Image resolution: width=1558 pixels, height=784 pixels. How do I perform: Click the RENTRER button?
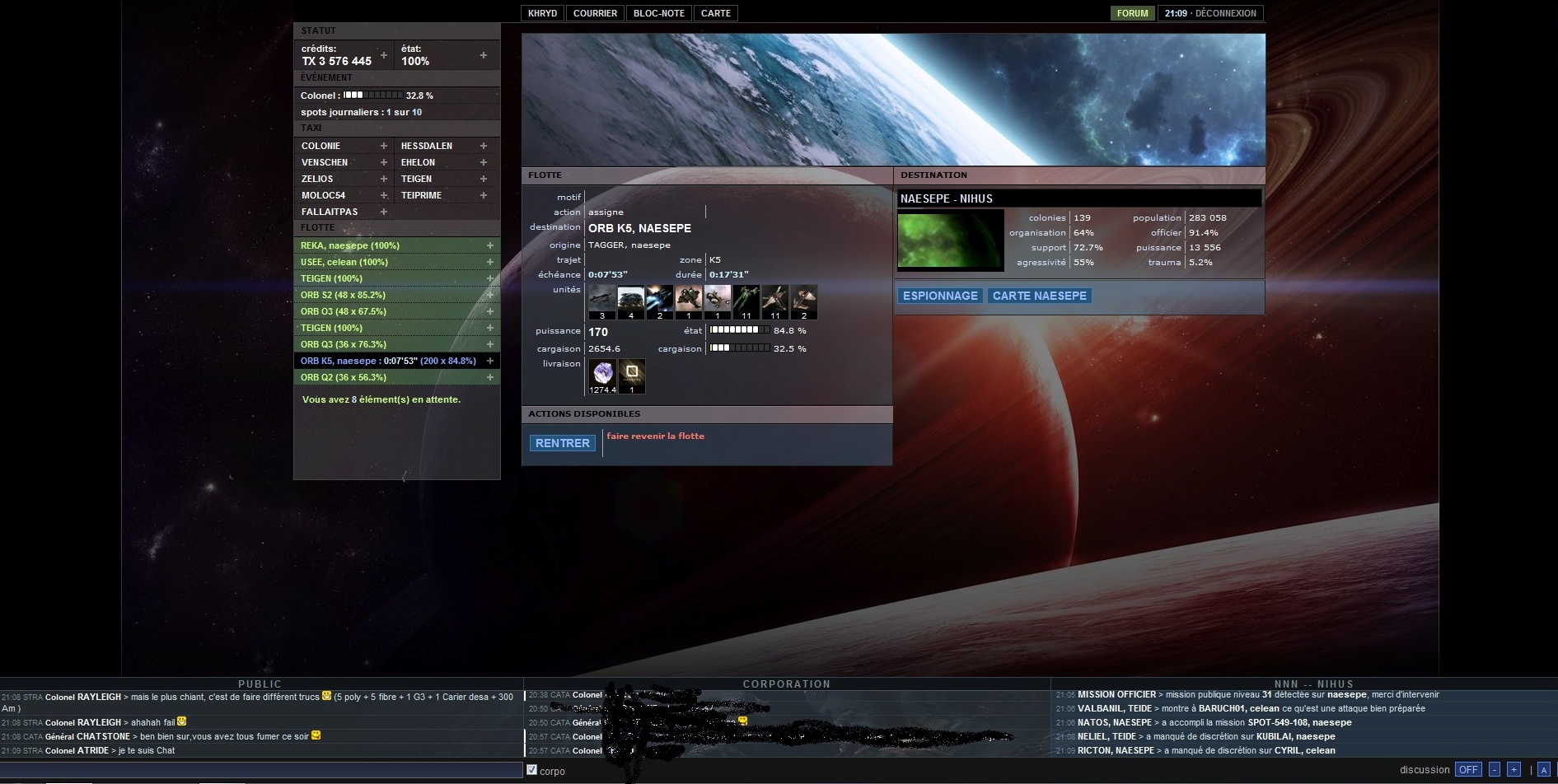pyautogui.click(x=563, y=443)
